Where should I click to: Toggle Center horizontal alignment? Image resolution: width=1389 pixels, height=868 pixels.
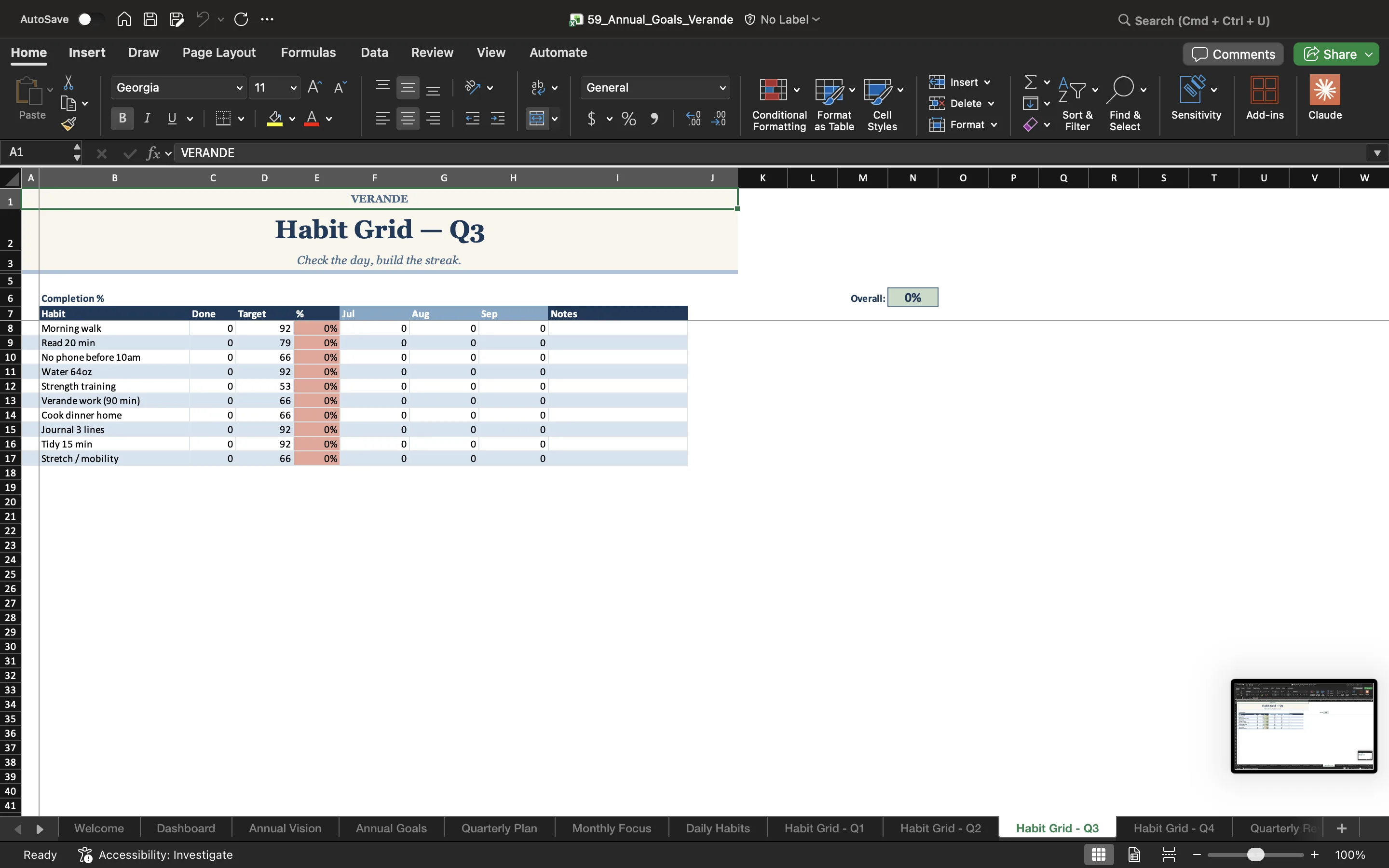click(408, 119)
